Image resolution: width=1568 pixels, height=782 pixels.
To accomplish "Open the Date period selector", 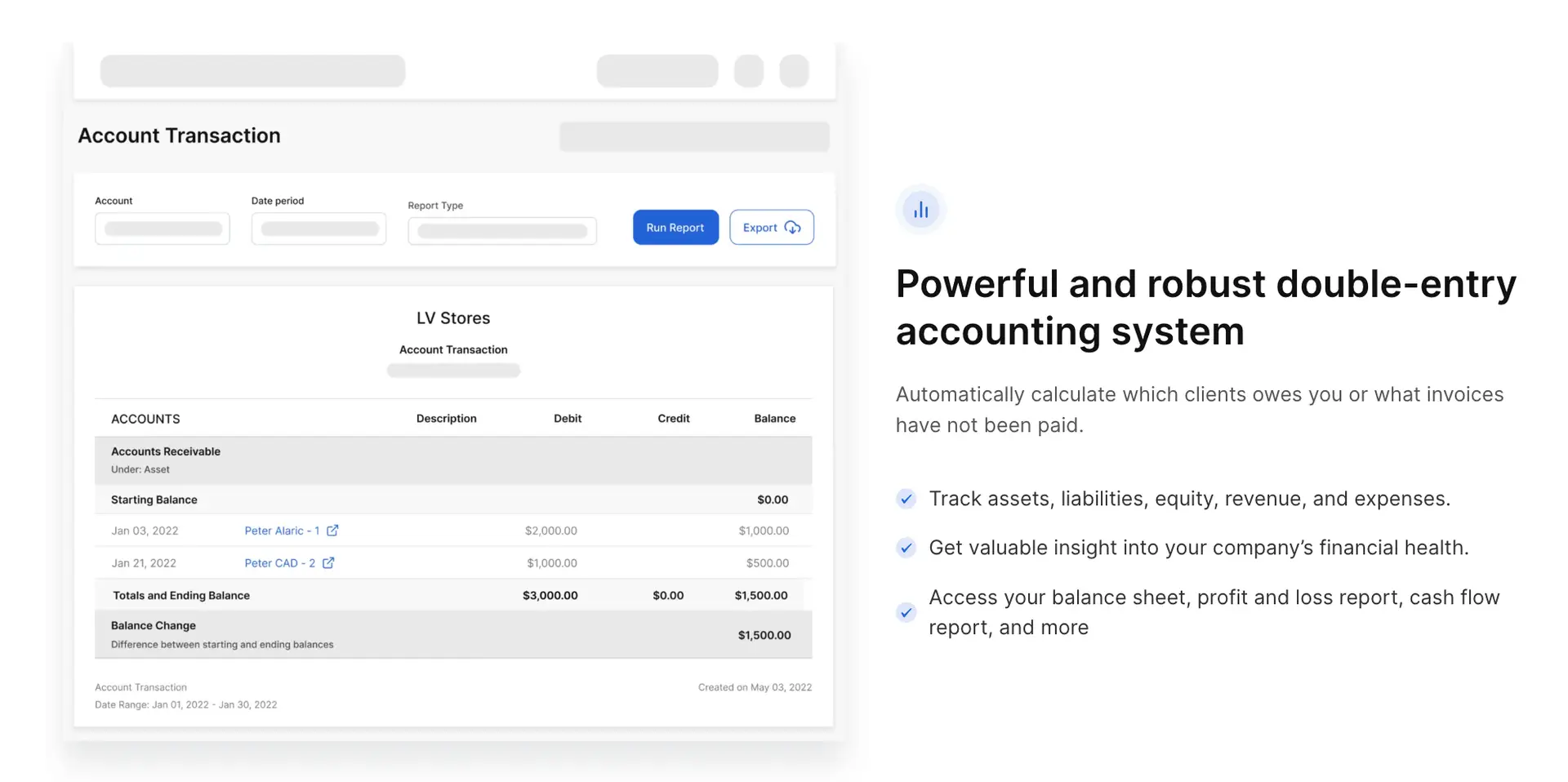I will (x=318, y=229).
